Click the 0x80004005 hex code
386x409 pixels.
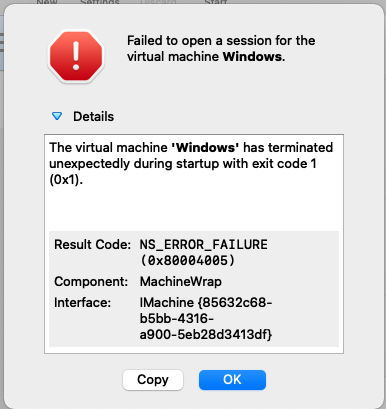187,260
